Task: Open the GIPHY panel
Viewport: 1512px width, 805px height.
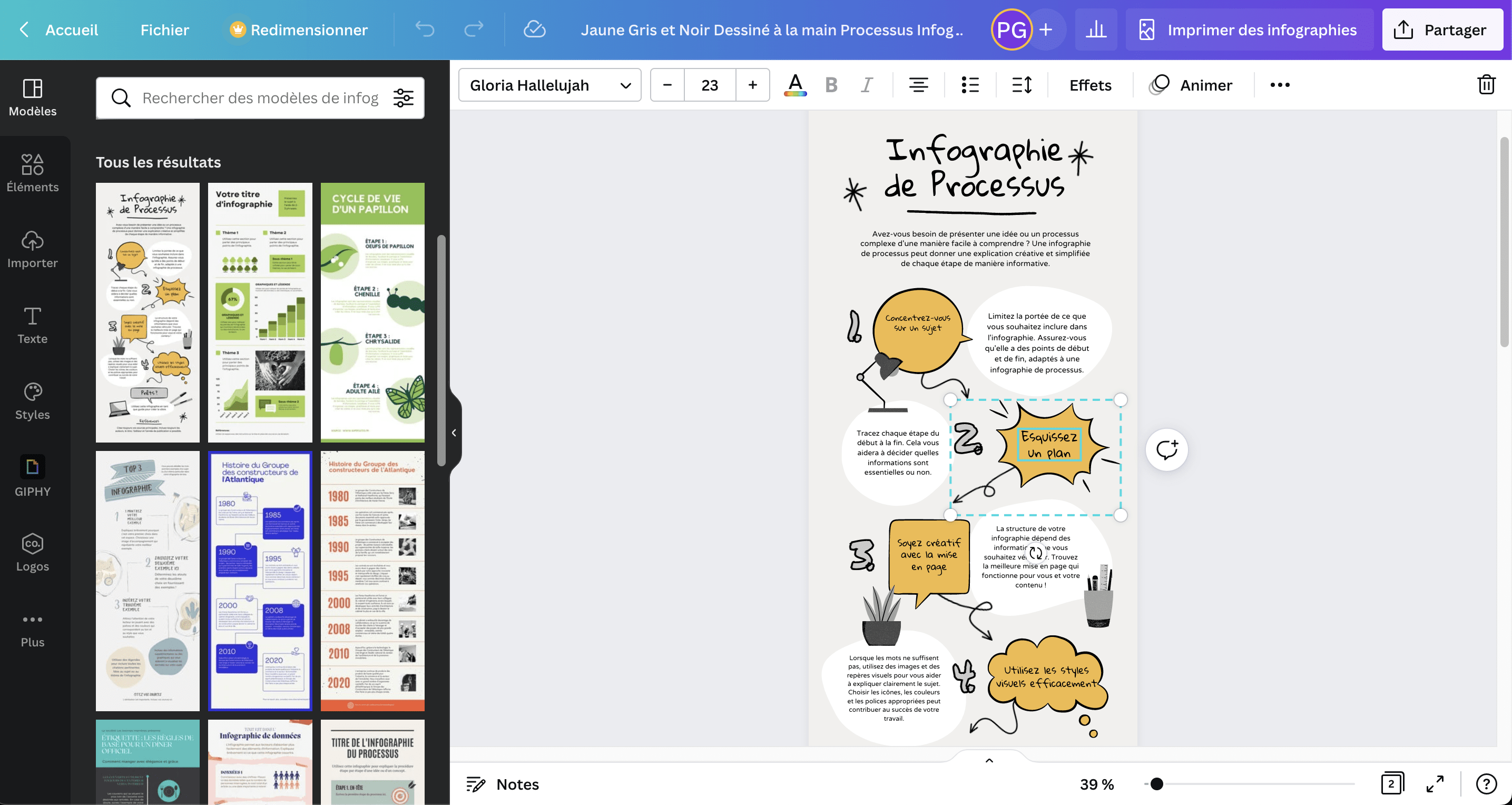Action: click(x=33, y=476)
